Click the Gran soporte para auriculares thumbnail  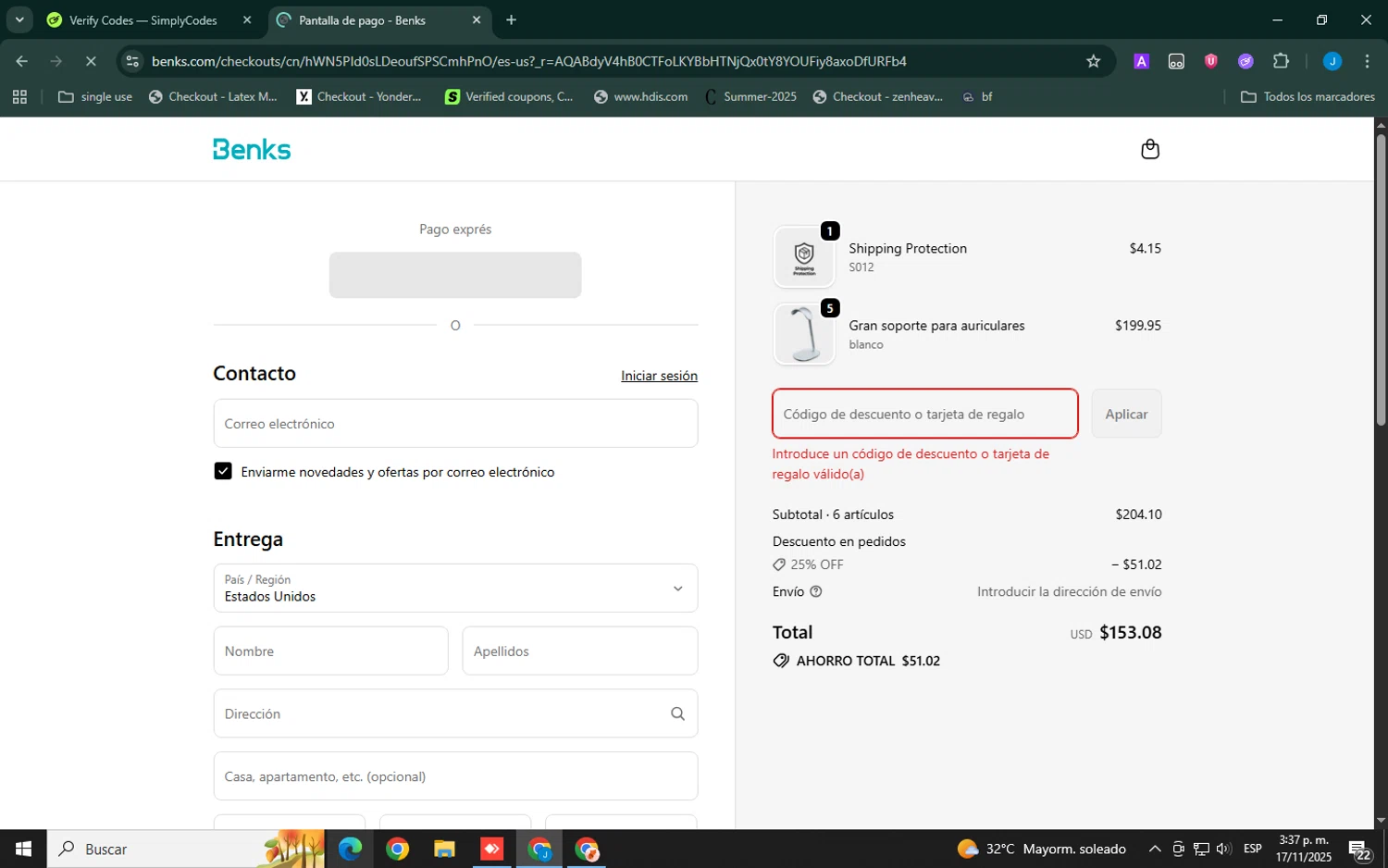pyautogui.click(x=804, y=334)
